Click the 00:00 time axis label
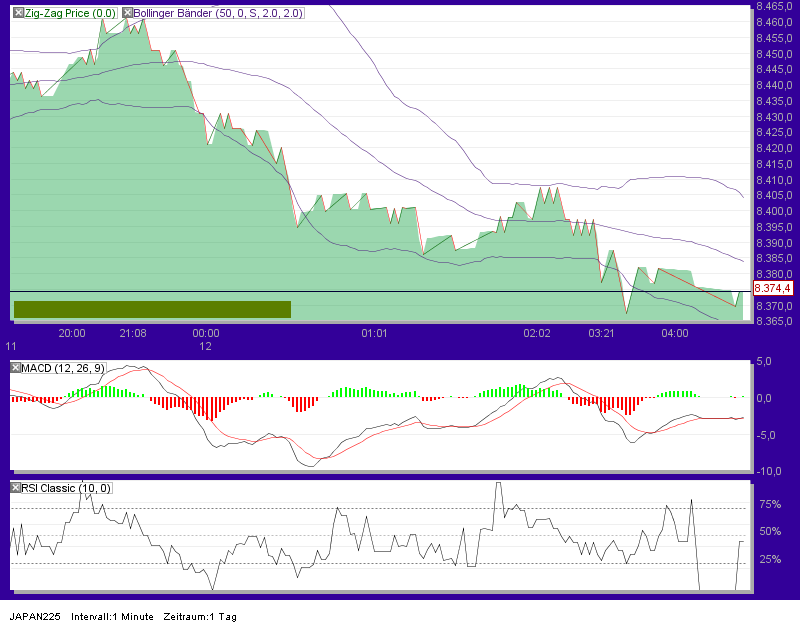This screenshot has height=625, width=800. click(x=206, y=333)
